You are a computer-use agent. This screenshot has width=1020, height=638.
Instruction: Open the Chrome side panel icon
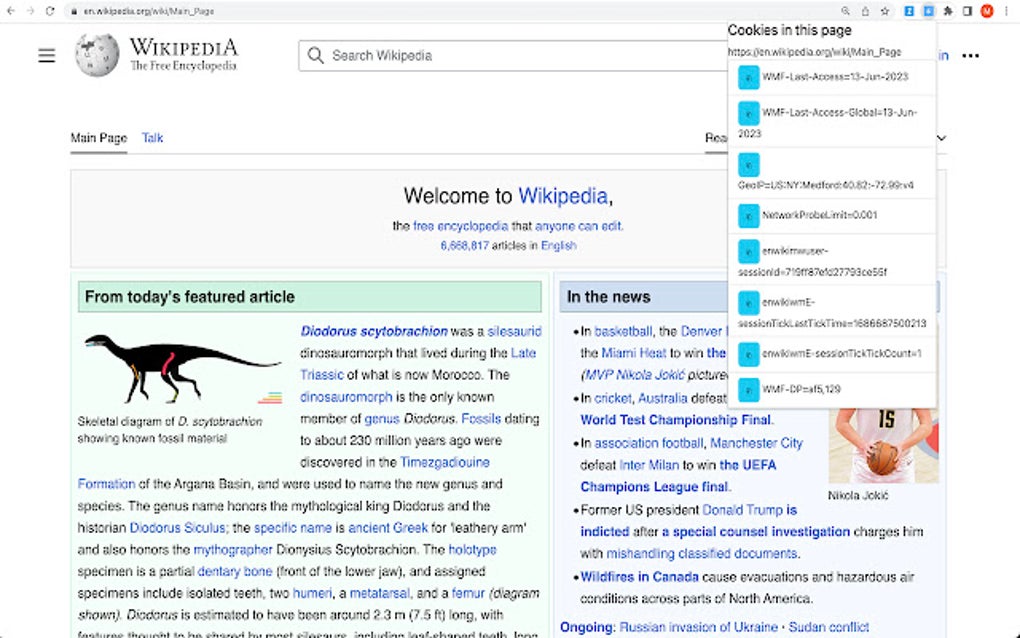click(x=967, y=11)
